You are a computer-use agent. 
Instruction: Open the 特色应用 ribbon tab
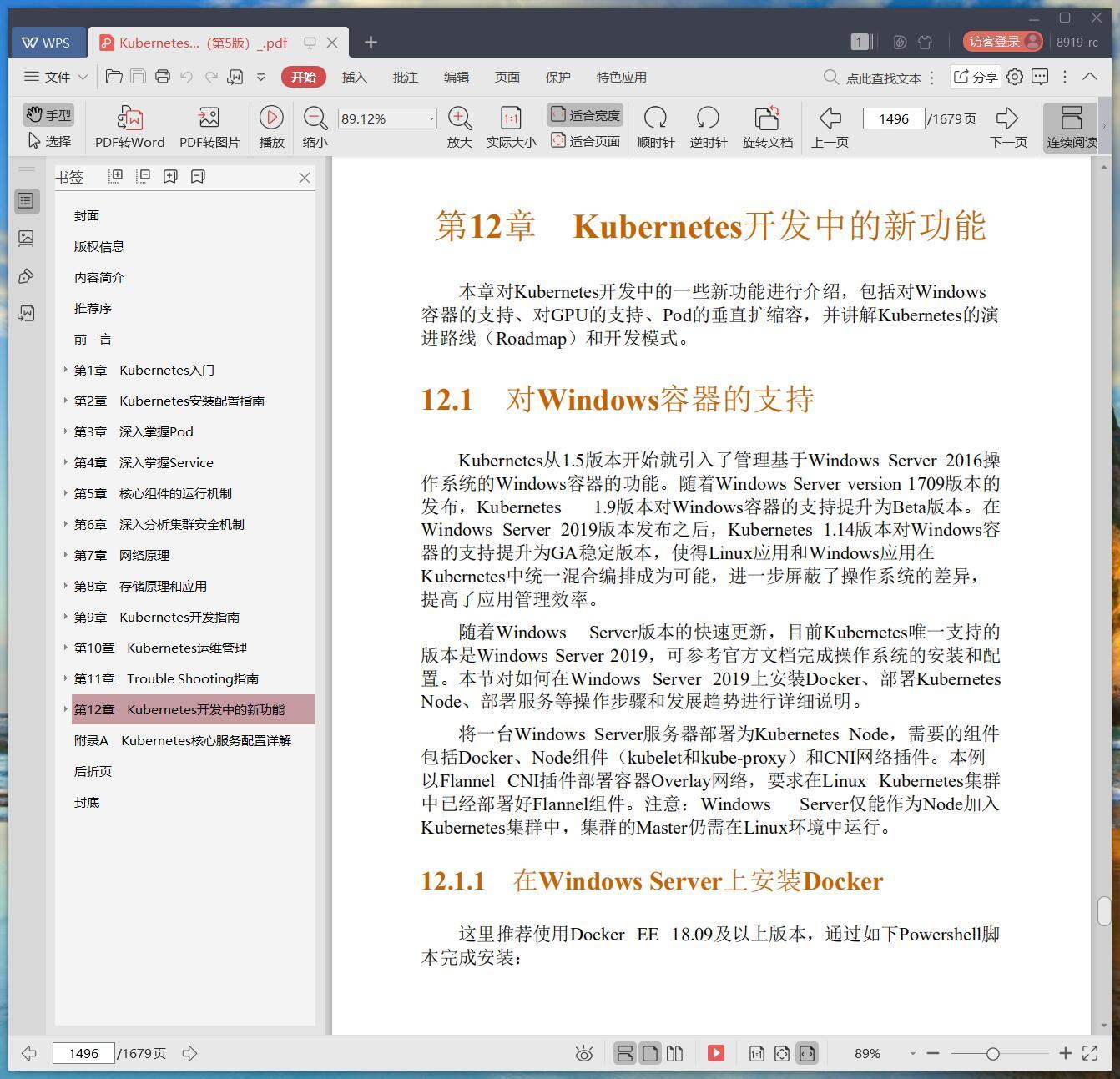coord(621,77)
